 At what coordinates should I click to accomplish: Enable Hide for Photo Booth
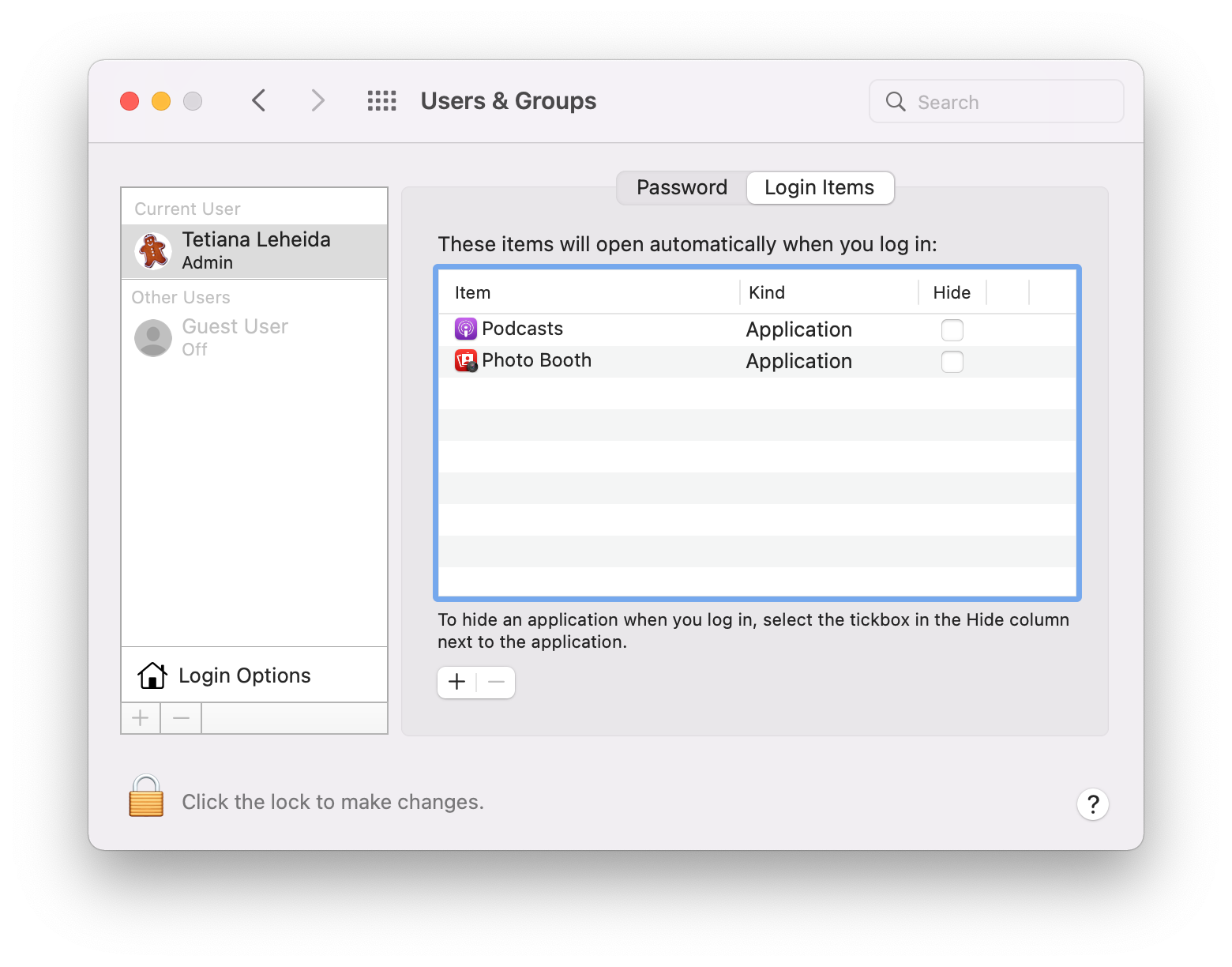[952, 361]
